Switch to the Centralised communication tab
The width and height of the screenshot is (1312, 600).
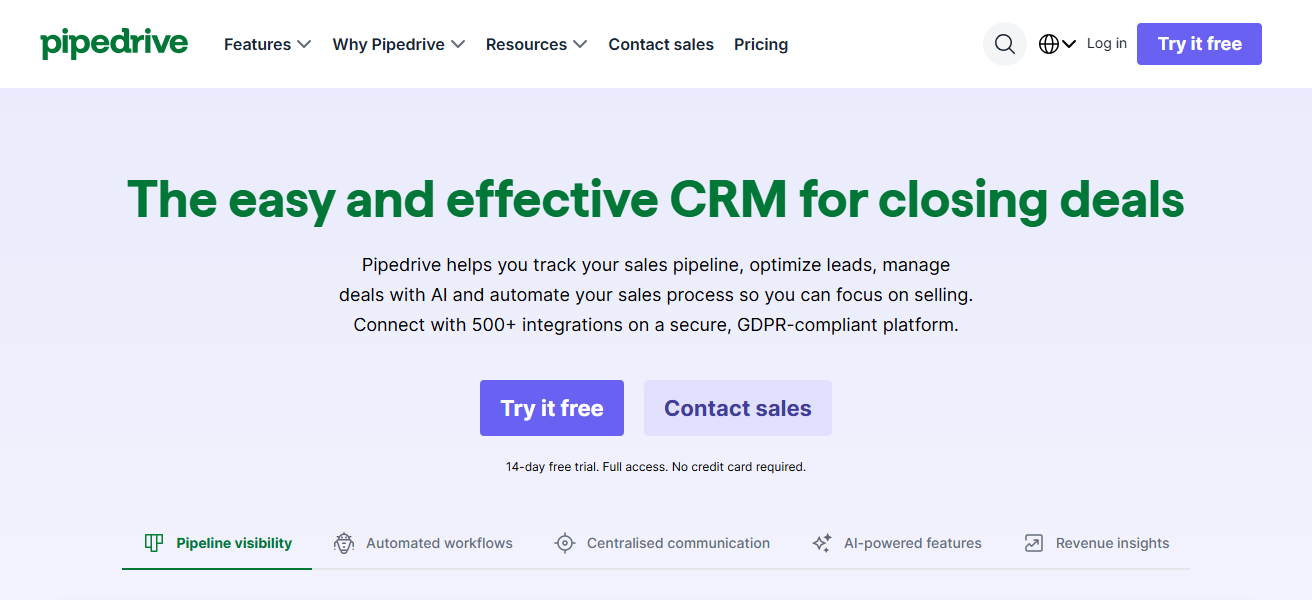pos(662,543)
